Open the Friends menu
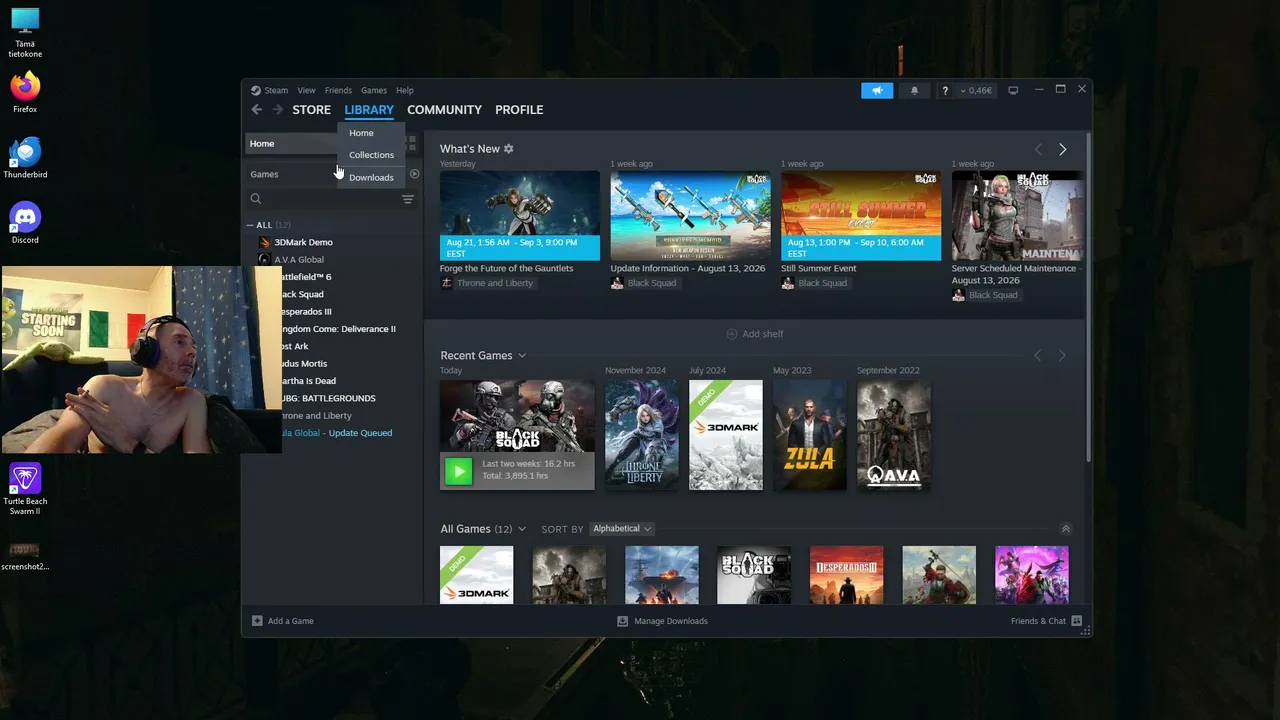1280x720 pixels. (338, 90)
